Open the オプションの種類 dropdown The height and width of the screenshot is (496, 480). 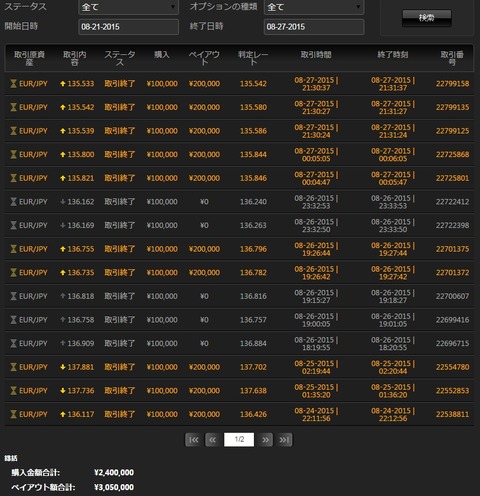(x=314, y=7)
